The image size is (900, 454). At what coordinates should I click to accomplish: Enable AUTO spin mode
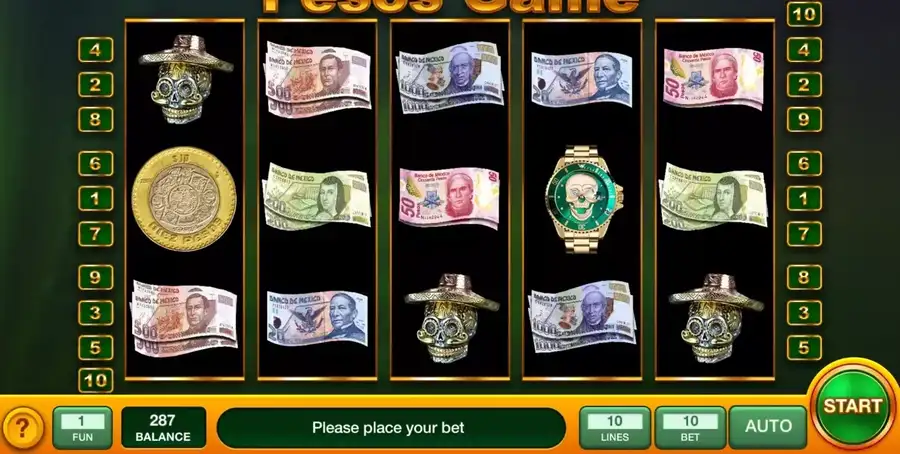tap(768, 426)
